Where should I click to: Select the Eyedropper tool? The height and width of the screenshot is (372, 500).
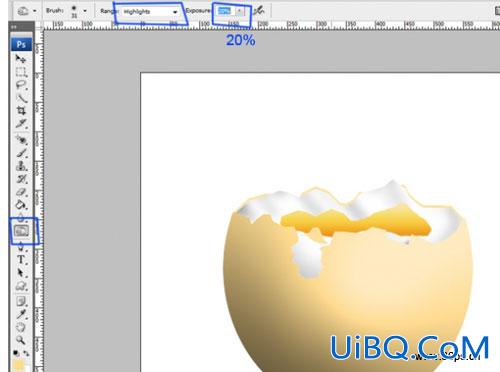21,314
